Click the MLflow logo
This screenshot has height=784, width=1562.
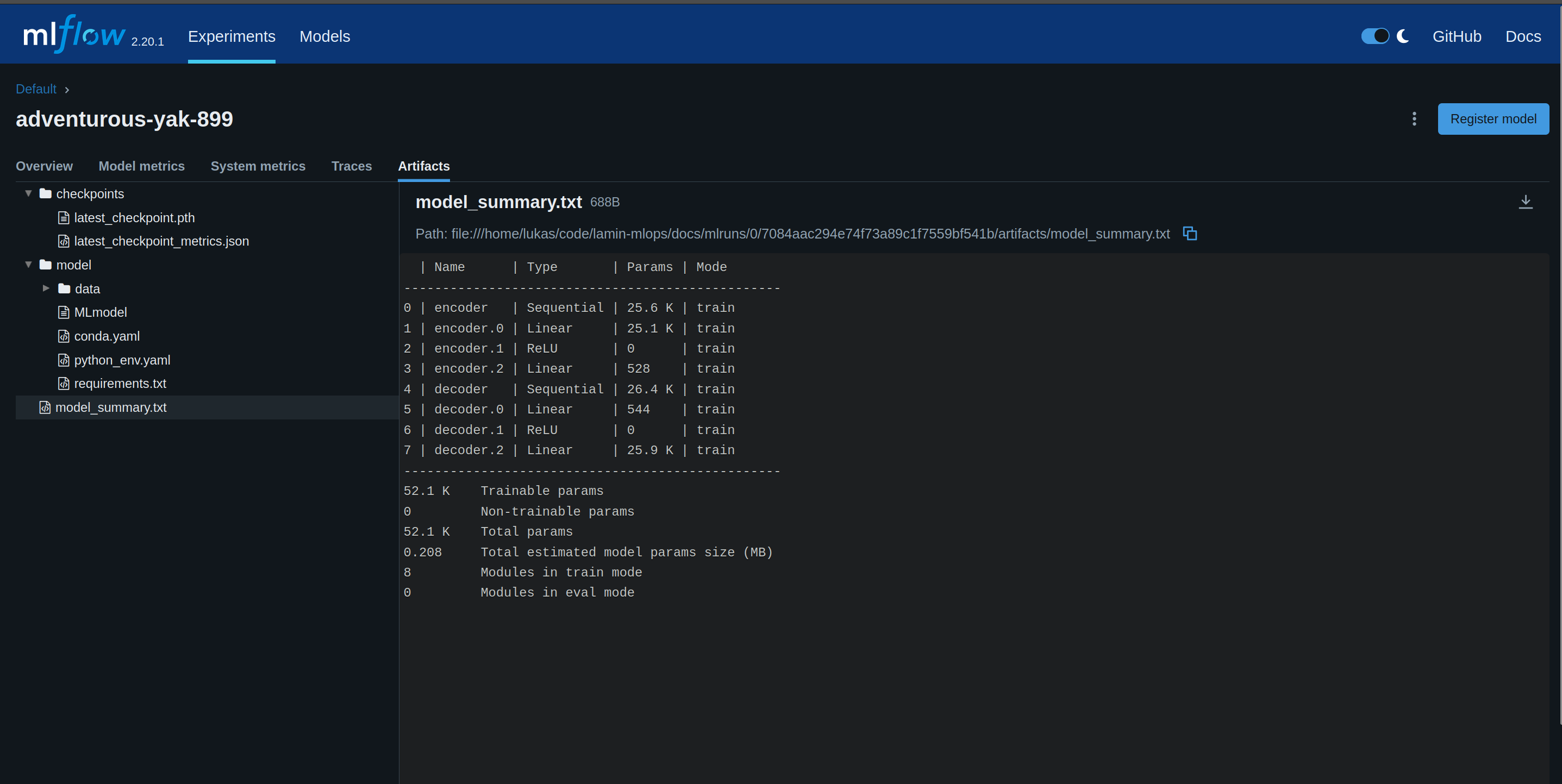(74, 35)
